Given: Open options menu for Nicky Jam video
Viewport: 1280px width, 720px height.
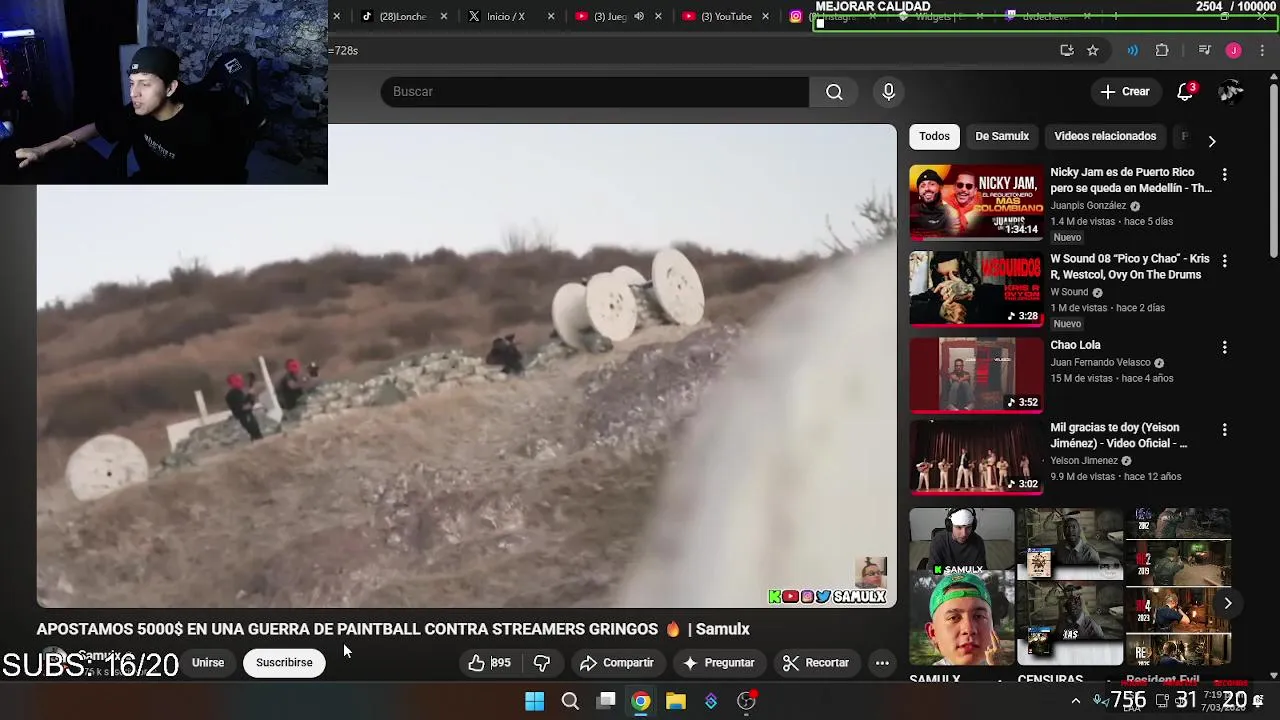Looking at the screenshot, I should (1224, 174).
